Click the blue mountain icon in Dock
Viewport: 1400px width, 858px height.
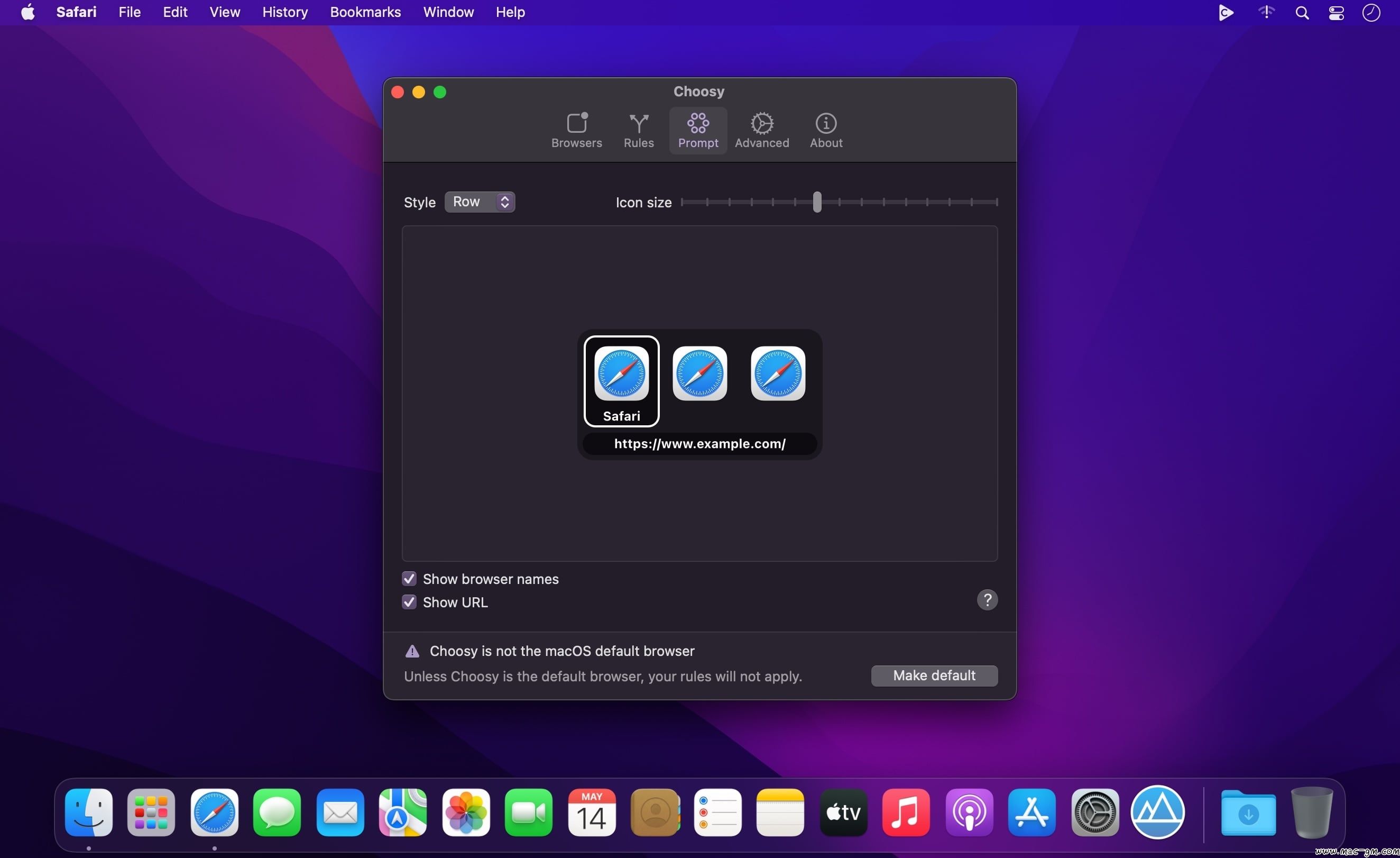point(1157,812)
